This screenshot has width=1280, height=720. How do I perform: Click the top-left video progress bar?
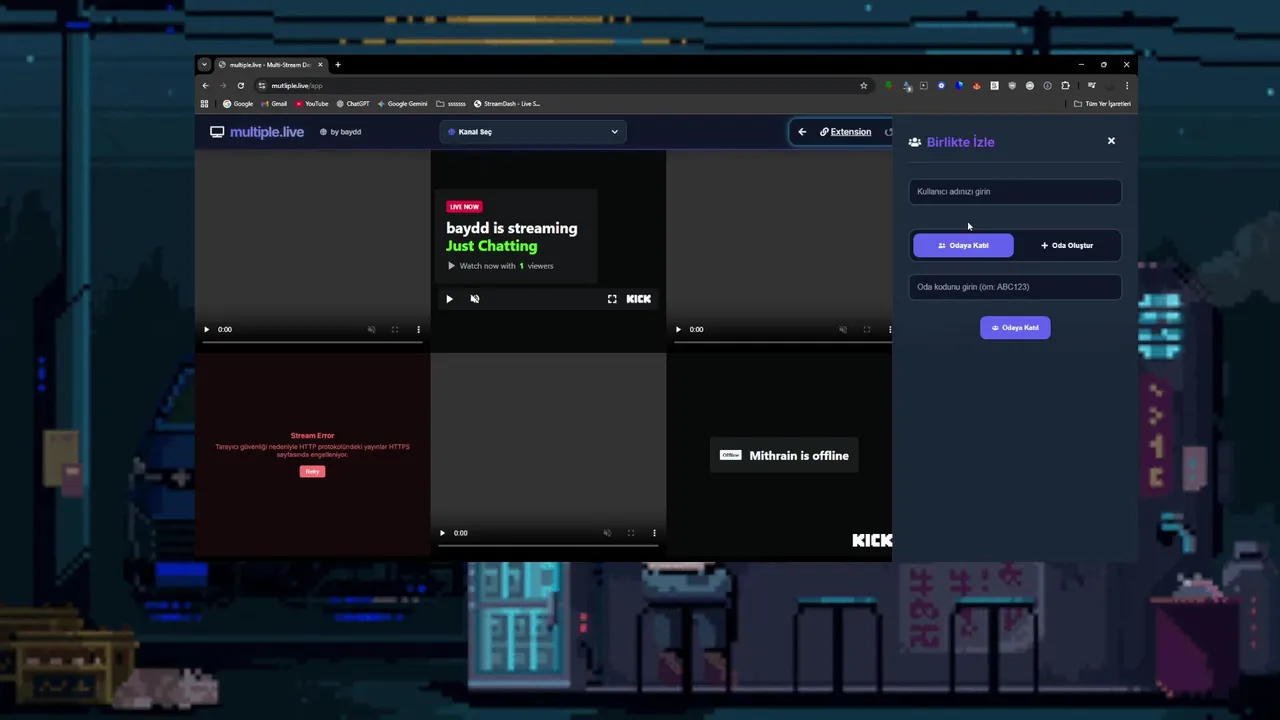(312, 342)
